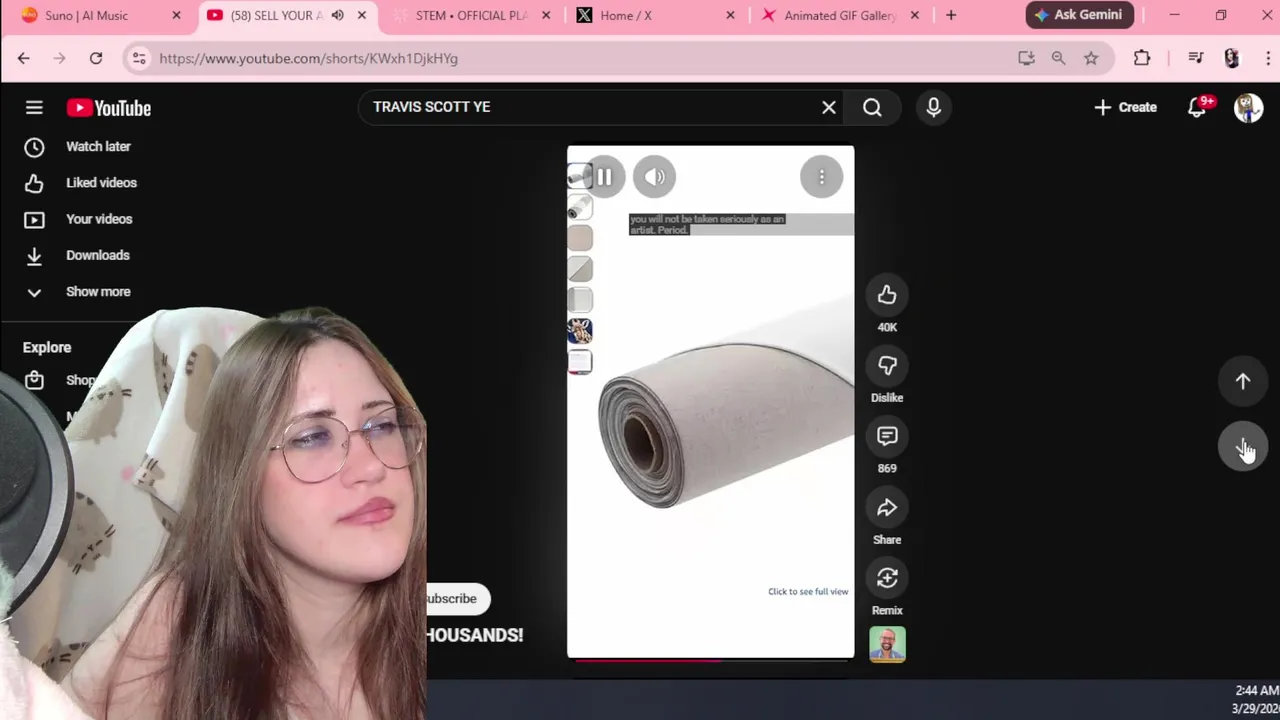Screen dimensions: 1280x720
Task: Install app icon in address bar
Action: pyautogui.click(x=1026, y=58)
